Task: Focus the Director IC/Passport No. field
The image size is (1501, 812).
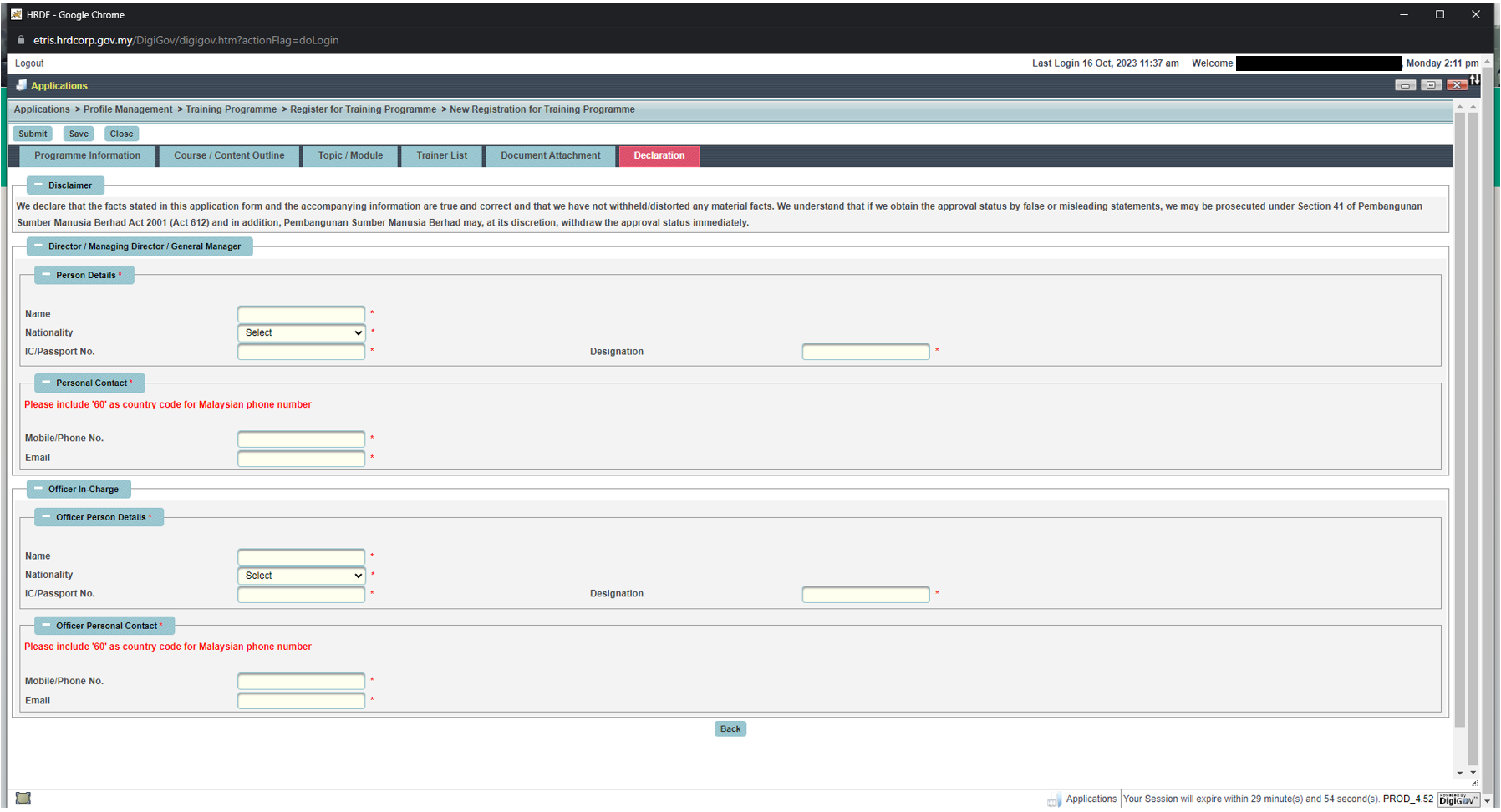Action: (x=302, y=352)
